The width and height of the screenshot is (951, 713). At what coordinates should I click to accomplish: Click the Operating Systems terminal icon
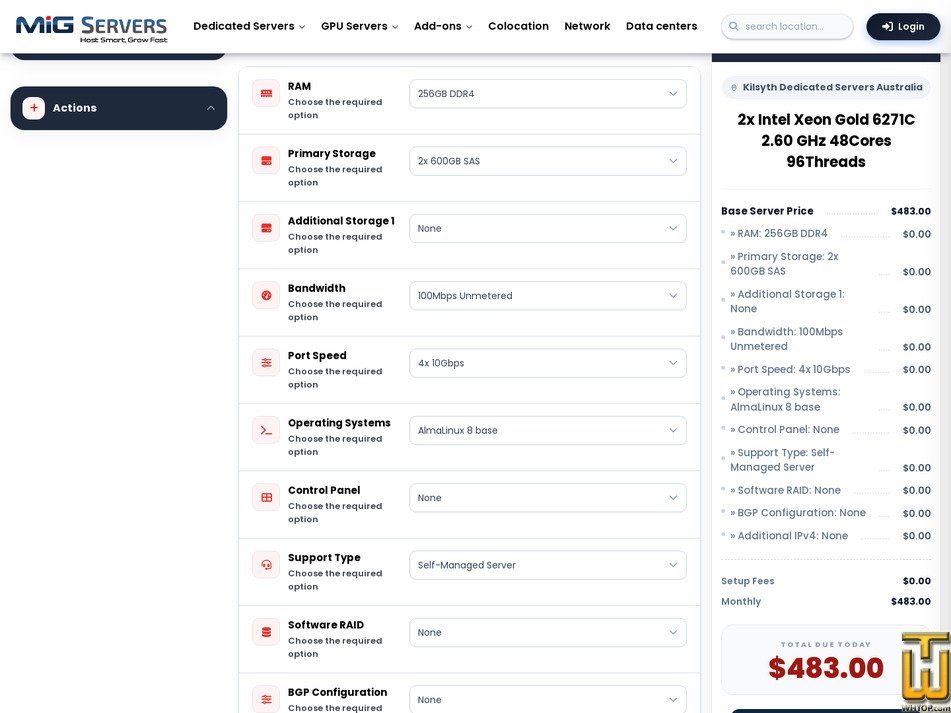(266, 430)
